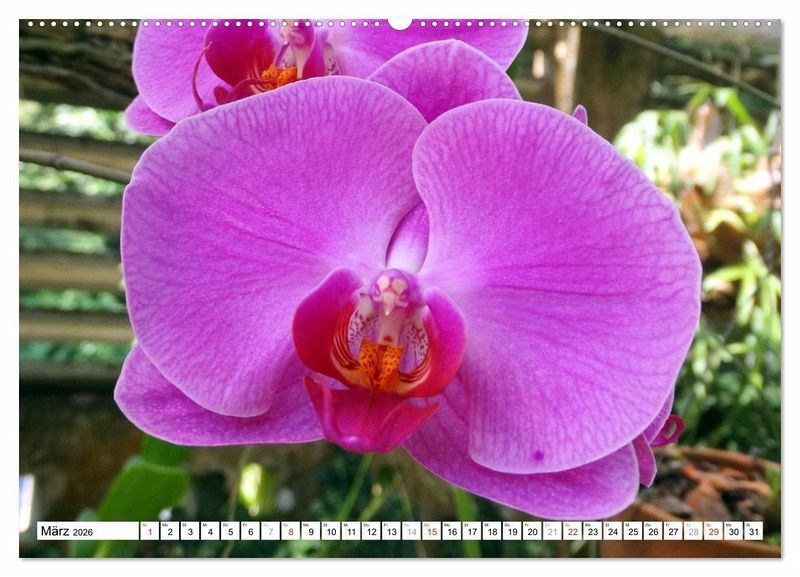Click the large pink orchid photo

click(x=400, y=289)
